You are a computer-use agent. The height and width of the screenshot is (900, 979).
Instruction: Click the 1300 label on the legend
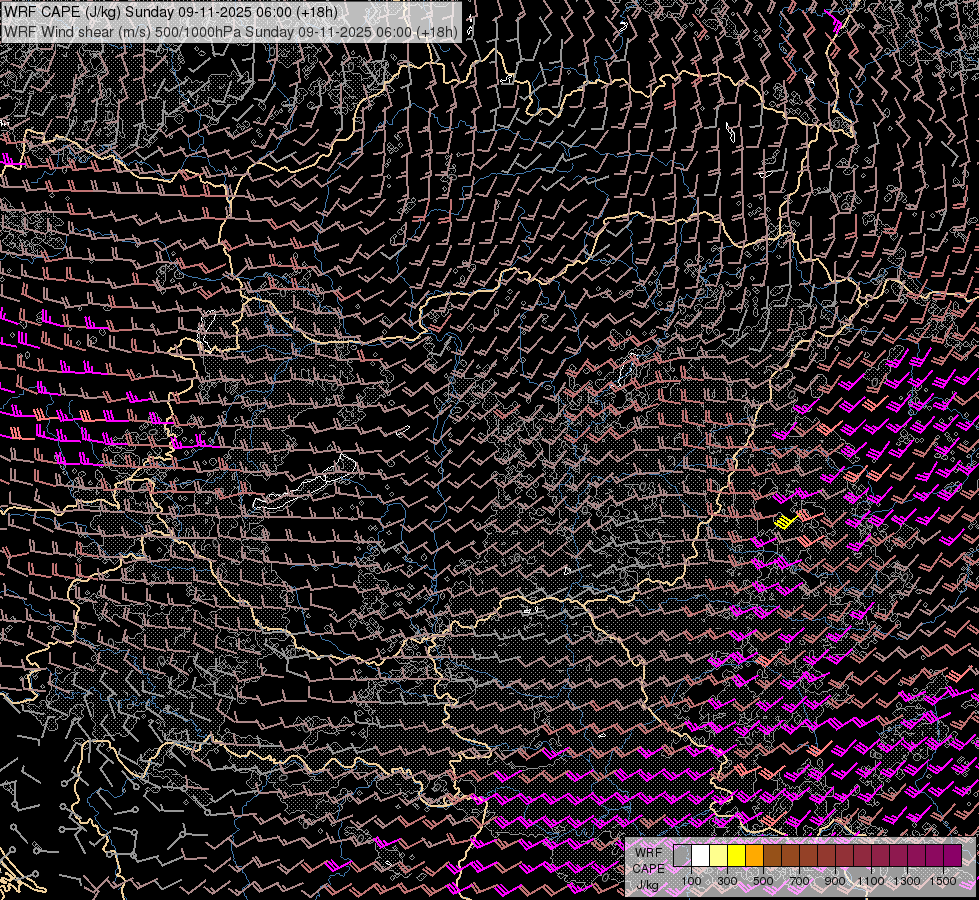(907, 881)
